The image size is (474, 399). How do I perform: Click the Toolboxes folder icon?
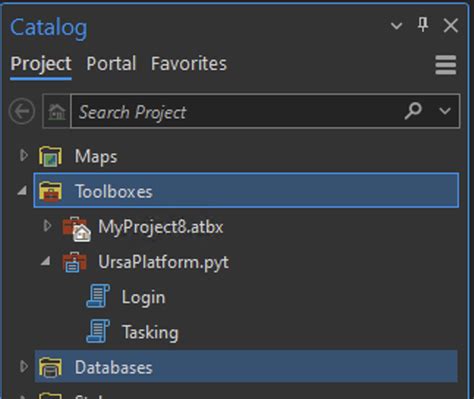50,191
